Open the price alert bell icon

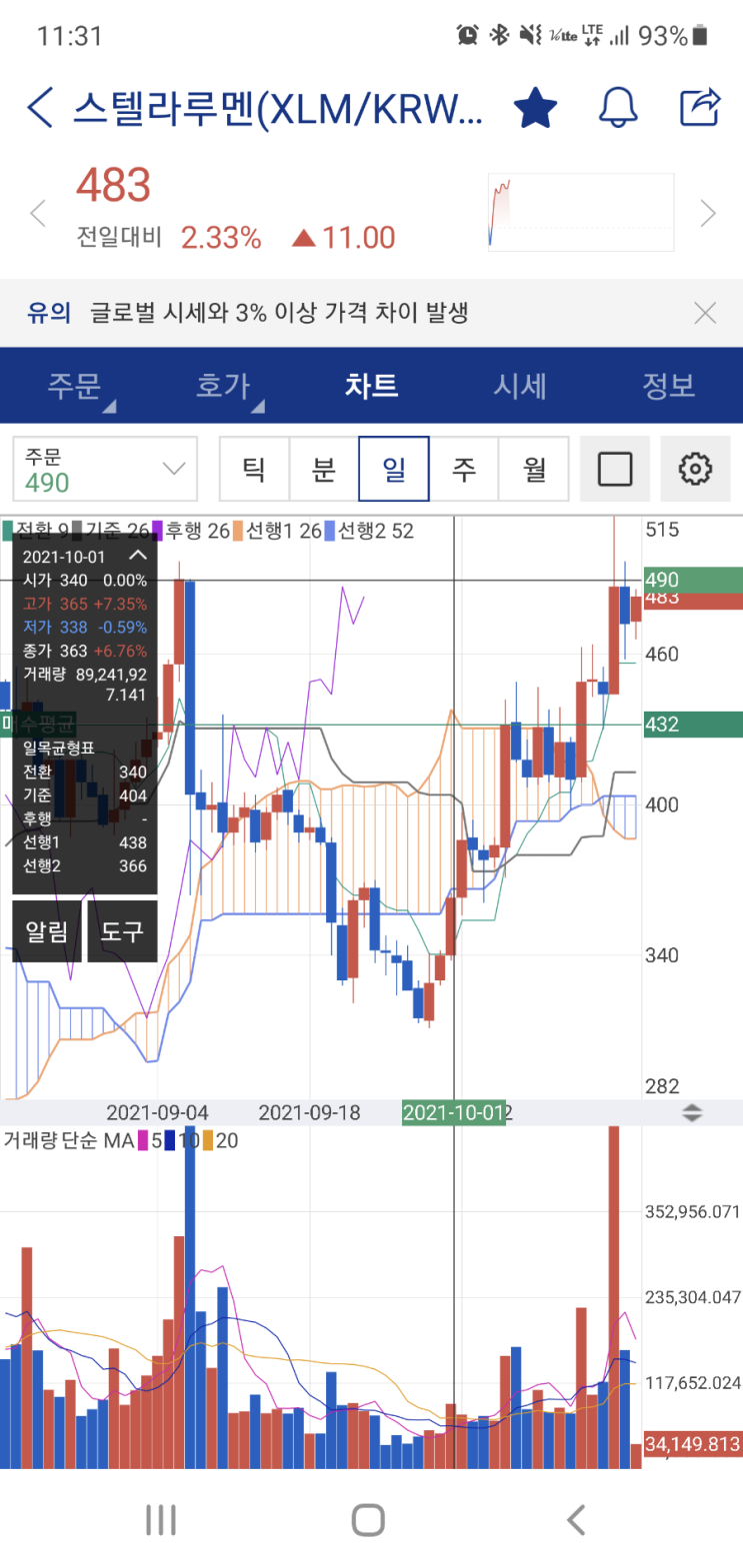(x=618, y=107)
